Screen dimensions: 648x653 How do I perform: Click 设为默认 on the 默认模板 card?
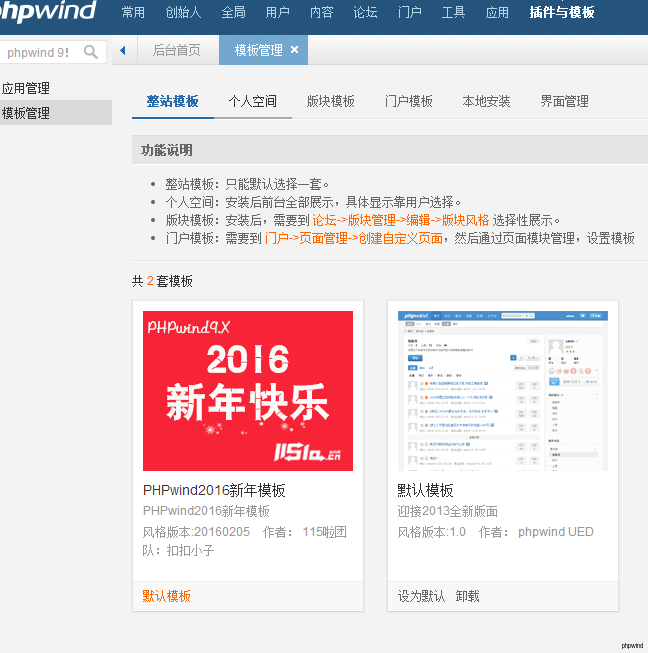click(421, 596)
